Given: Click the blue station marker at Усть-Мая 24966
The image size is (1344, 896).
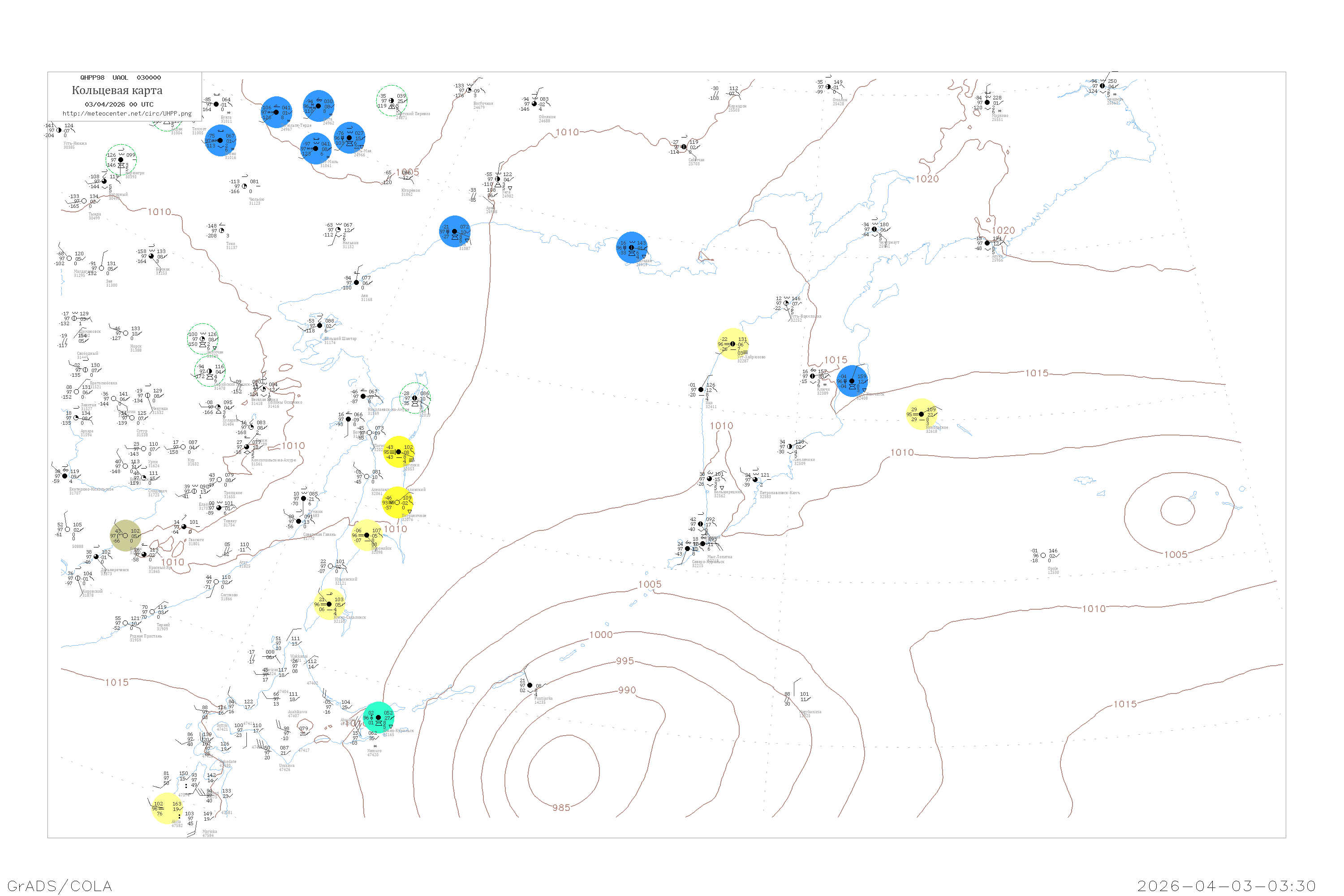Looking at the screenshot, I should click(350, 138).
